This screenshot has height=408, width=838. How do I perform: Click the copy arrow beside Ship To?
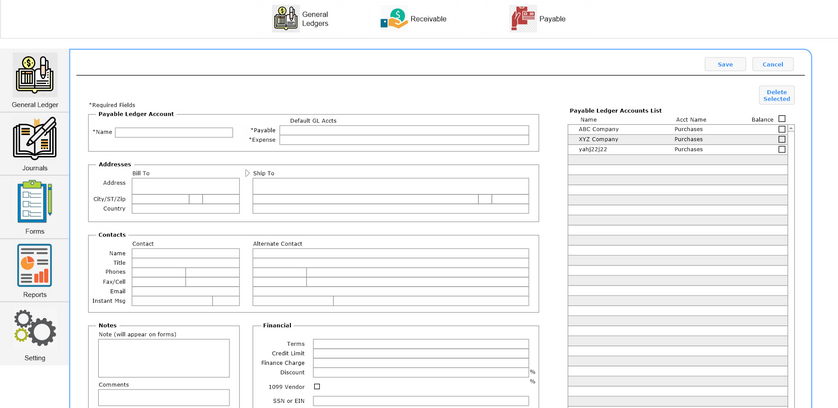[247, 173]
